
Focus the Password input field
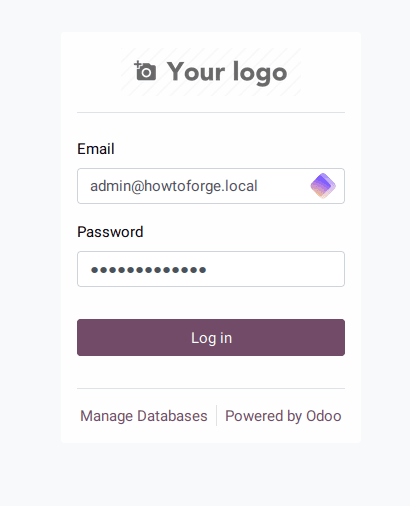coord(211,269)
